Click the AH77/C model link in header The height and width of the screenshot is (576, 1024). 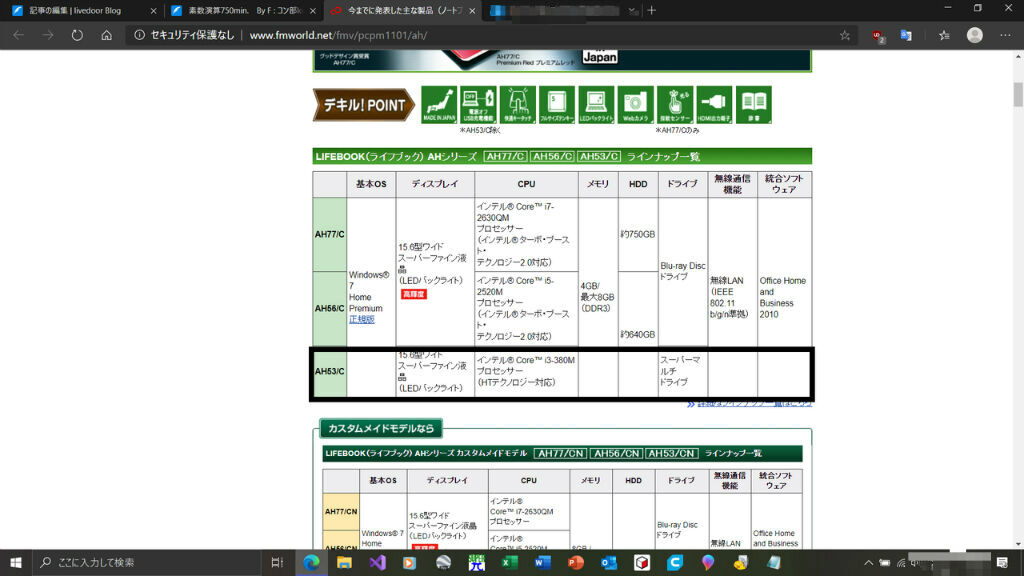[x=505, y=157]
